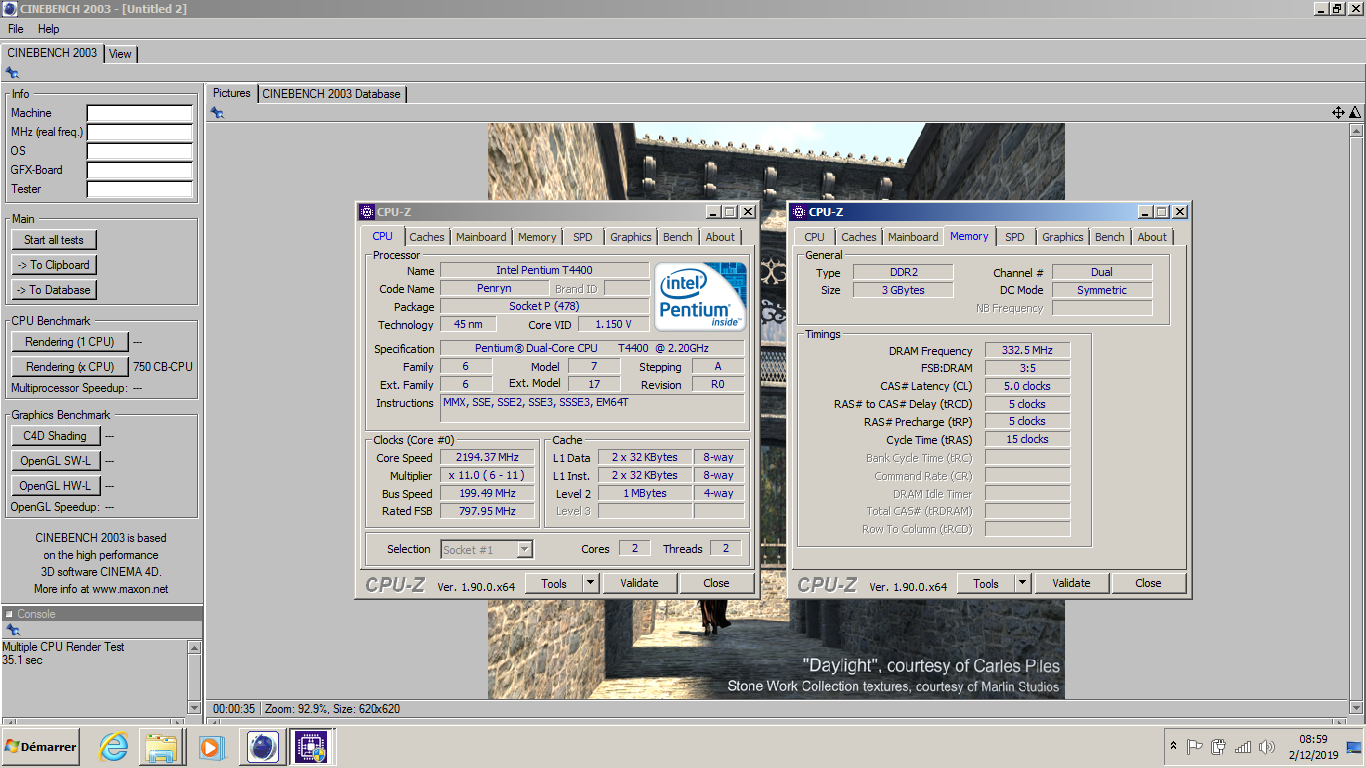Open Action Center flag tray icon
The height and width of the screenshot is (768, 1366).
(1194, 746)
